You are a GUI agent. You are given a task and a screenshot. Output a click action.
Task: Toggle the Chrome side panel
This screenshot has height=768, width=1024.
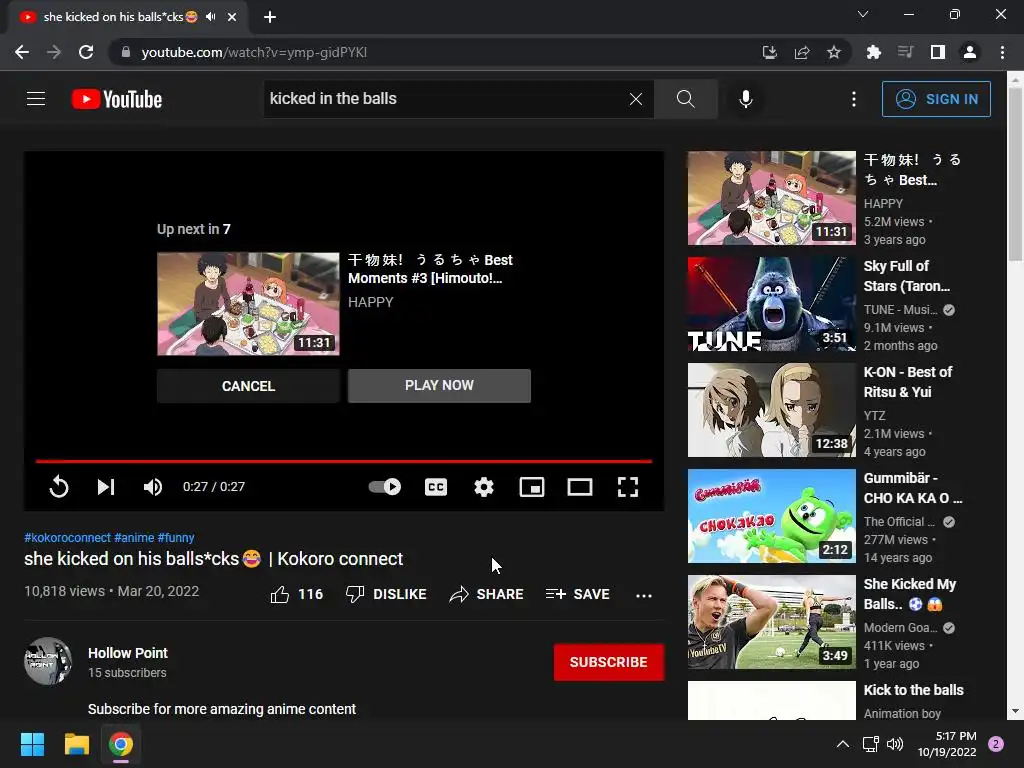click(938, 52)
